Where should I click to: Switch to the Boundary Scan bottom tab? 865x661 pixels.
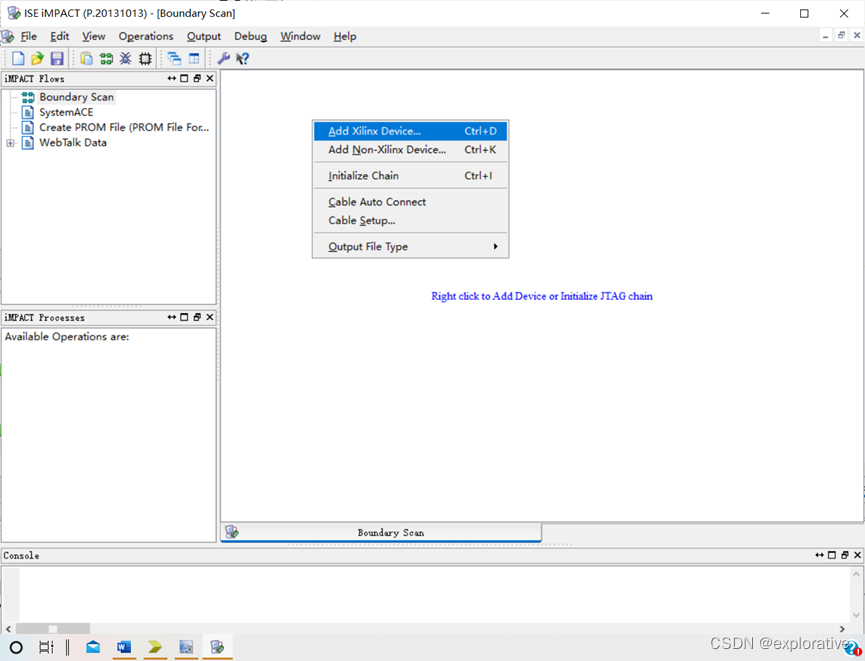[381, 532]
